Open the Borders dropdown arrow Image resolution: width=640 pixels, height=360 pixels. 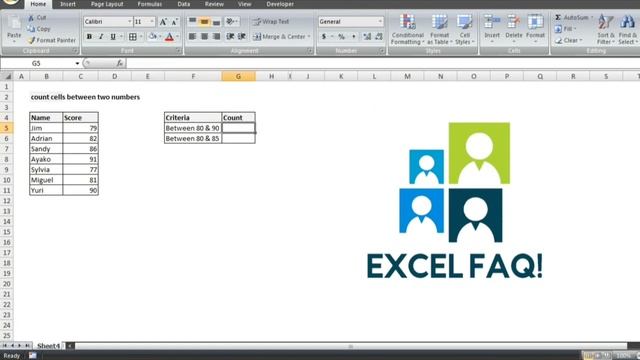tap(141, 37)
